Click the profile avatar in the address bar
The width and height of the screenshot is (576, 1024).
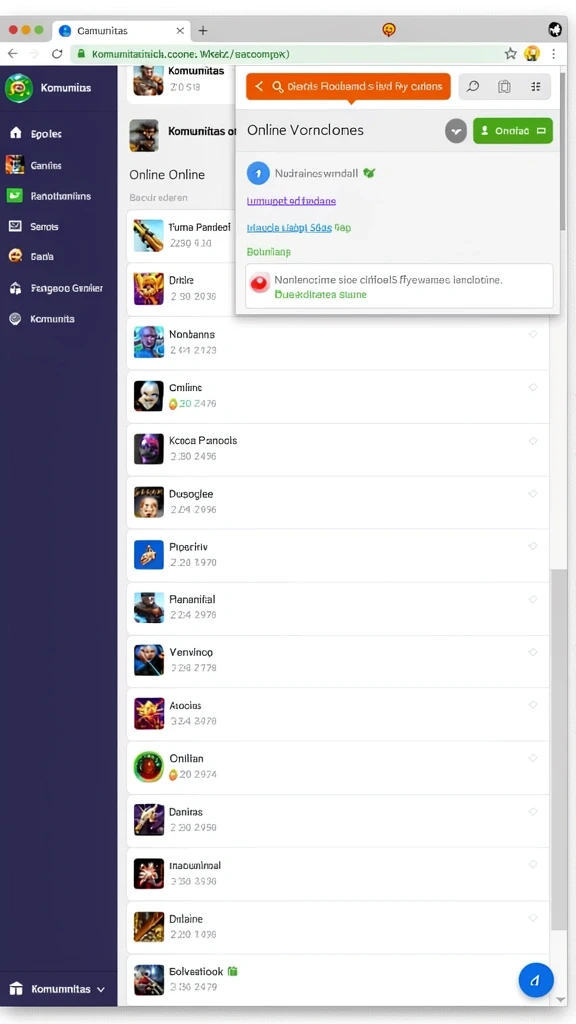point(532,54)
